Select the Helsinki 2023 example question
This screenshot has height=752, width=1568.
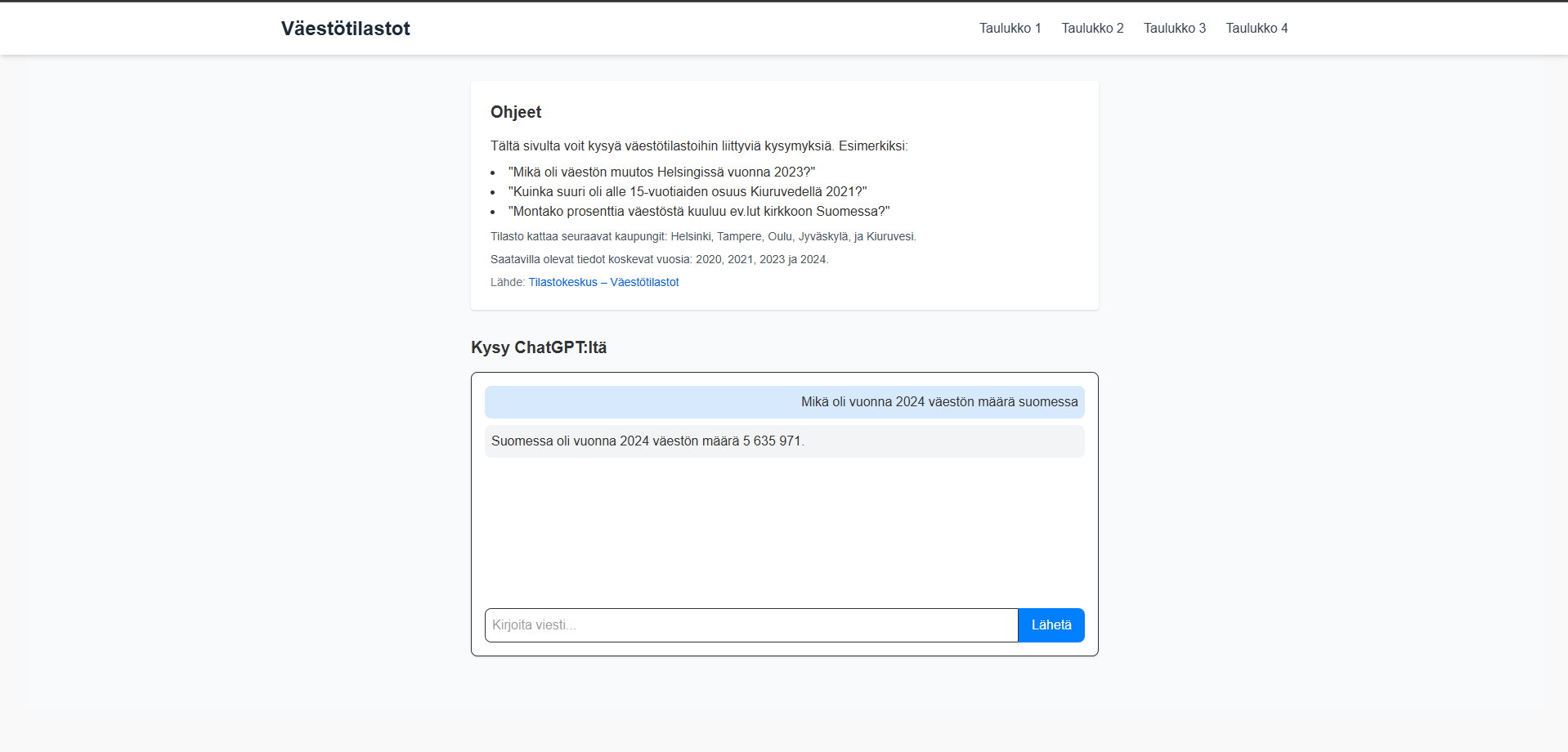pos(661,172)
